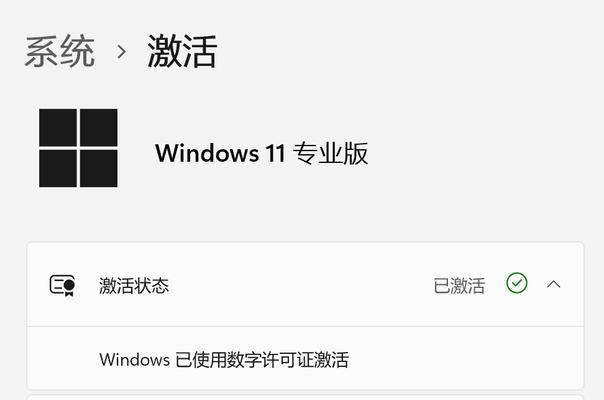Click the top-left square of Windows logo
The height and width of the screenshot is (400, 604).
coord(58,128)
